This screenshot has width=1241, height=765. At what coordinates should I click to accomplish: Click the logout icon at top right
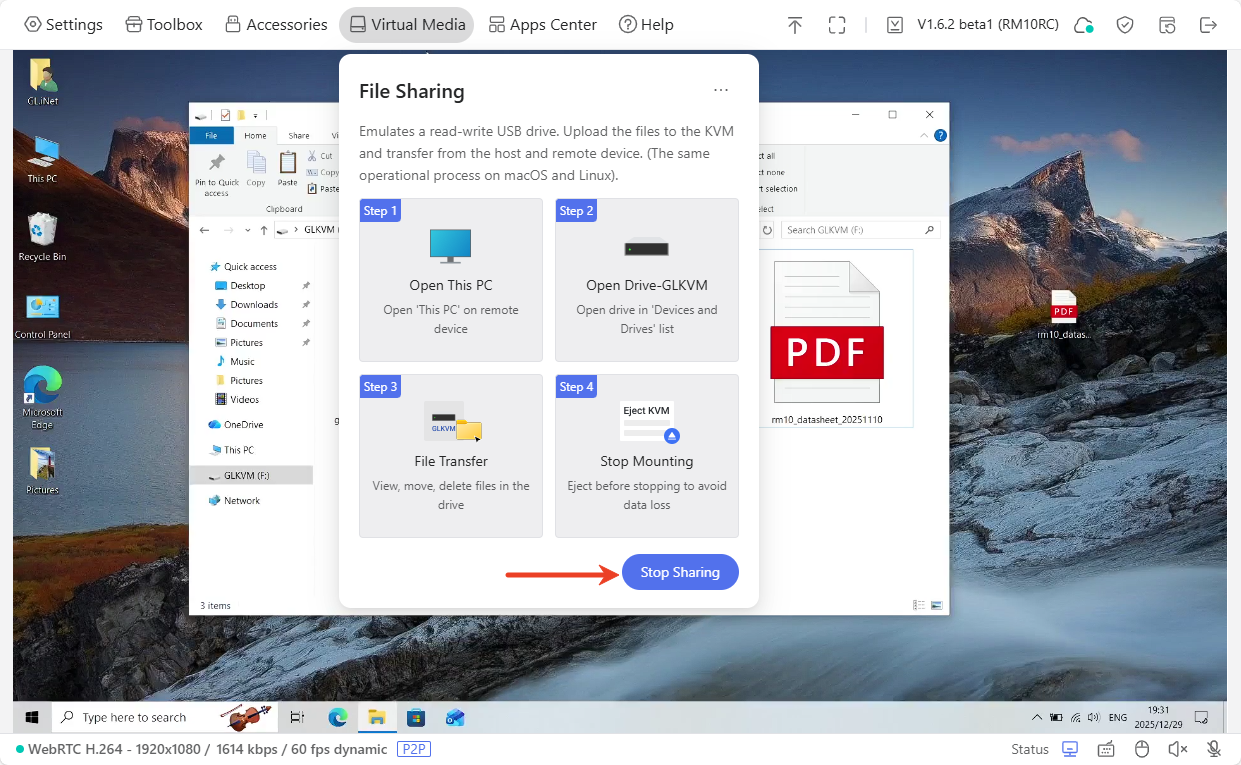[x=1208, y=25]
